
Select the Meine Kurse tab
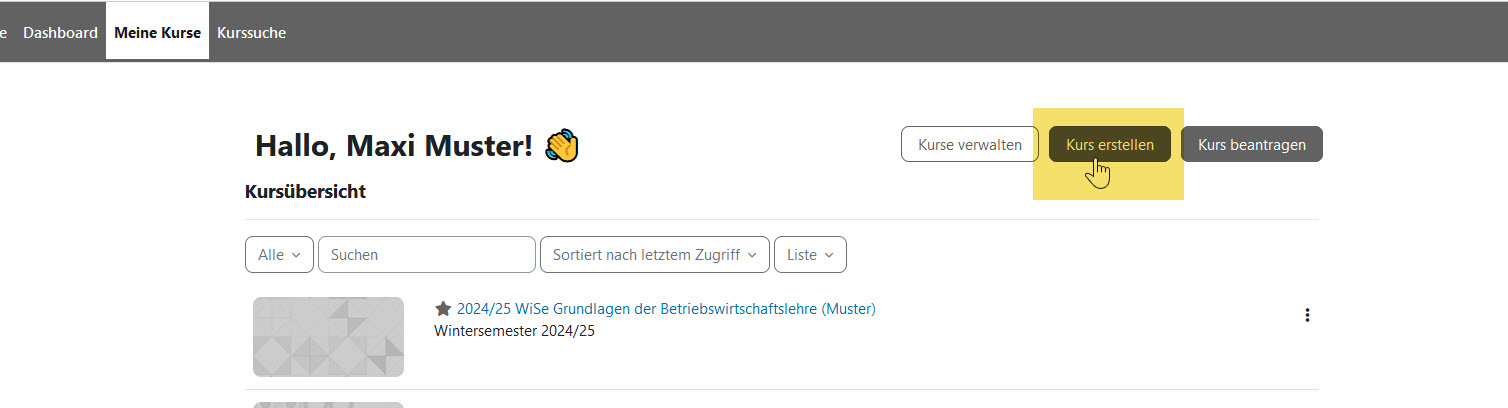pyautogui.click(x=157, y=33)
